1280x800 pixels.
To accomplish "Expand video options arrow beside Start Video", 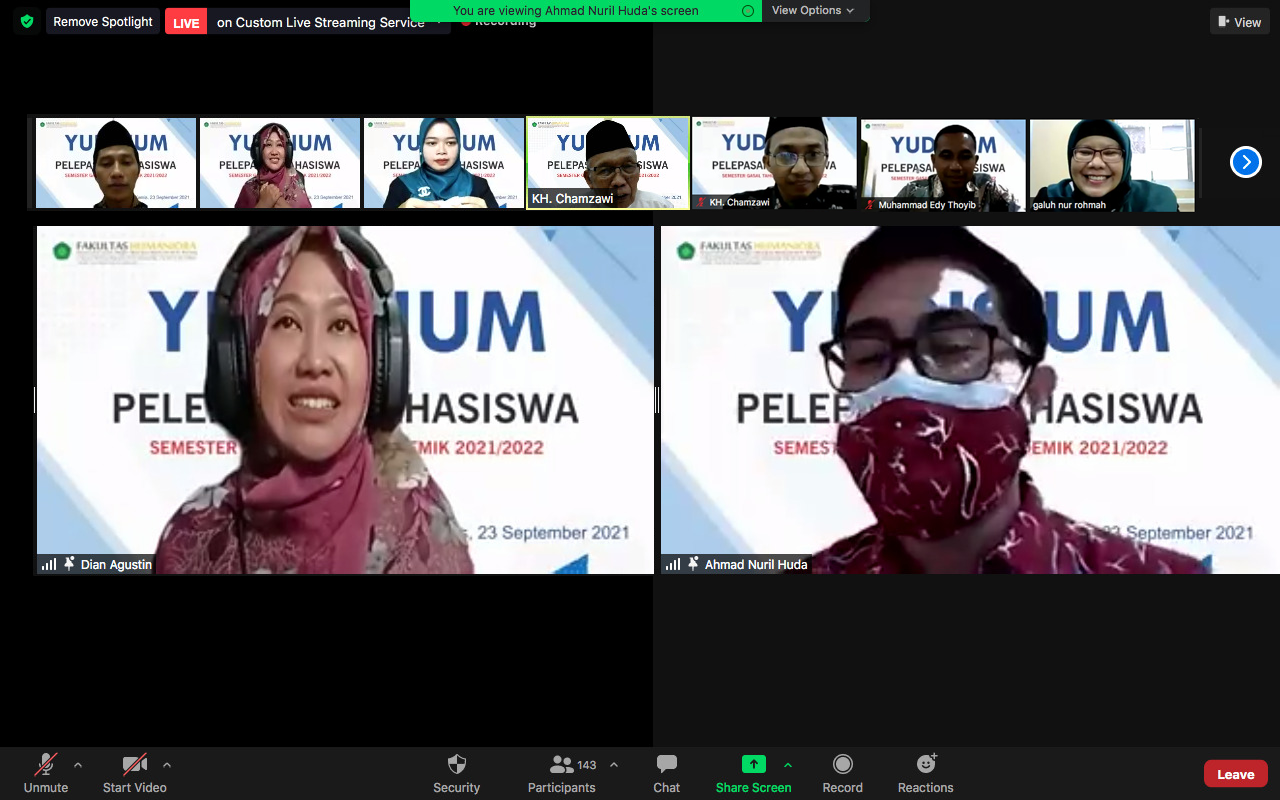I will pyautogui.click(x=167, y=765).
